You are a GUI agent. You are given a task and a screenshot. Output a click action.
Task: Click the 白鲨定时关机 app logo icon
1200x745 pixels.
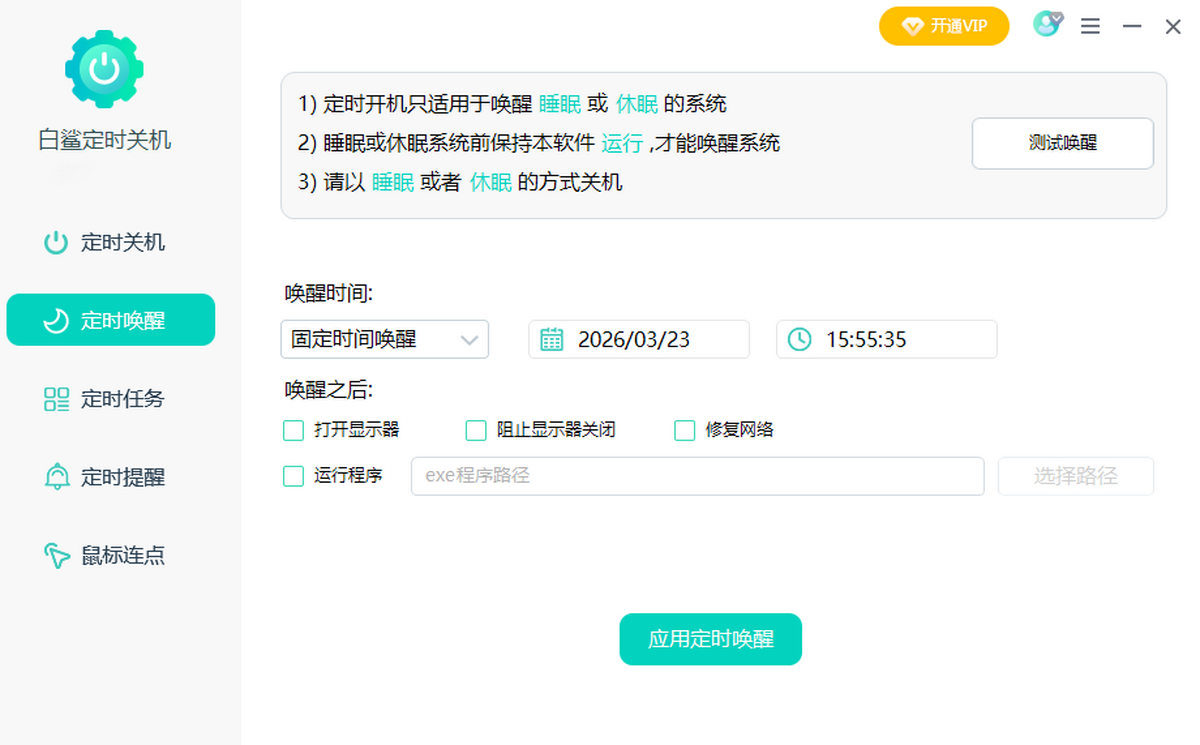(104, 68)
